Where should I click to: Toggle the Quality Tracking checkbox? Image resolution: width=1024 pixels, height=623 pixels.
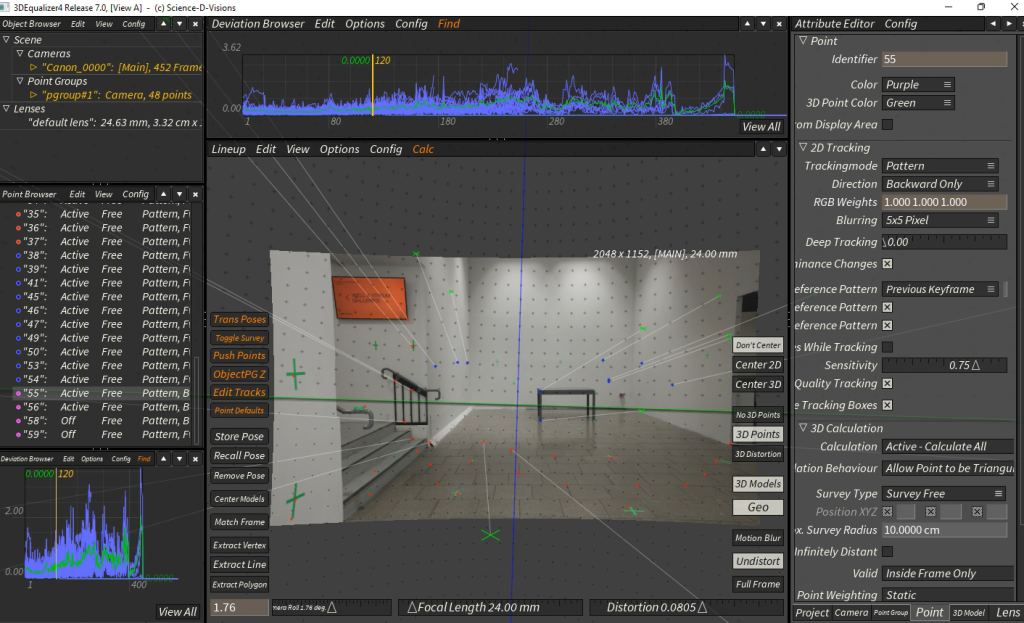[888, 383]
